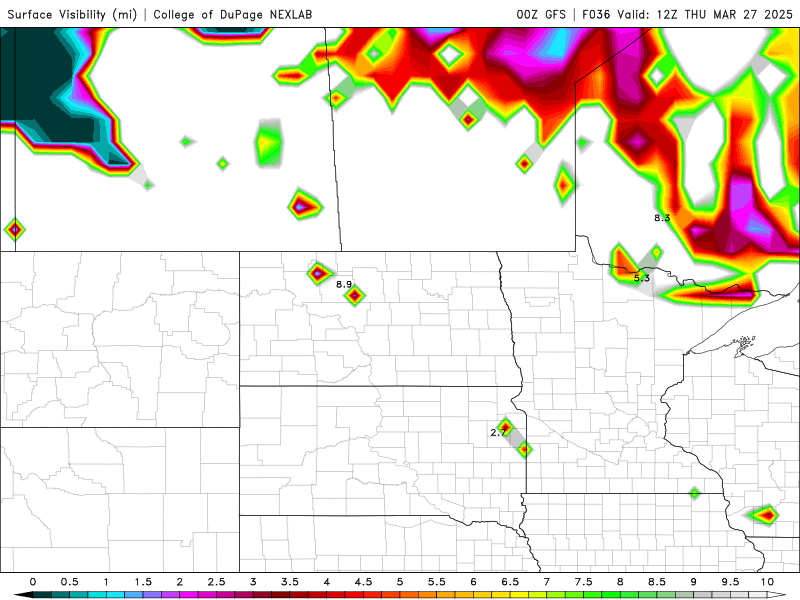Click the yellow legend swatch below 6.5
This screenshot has width=800, height=600.
pos(519,595)
